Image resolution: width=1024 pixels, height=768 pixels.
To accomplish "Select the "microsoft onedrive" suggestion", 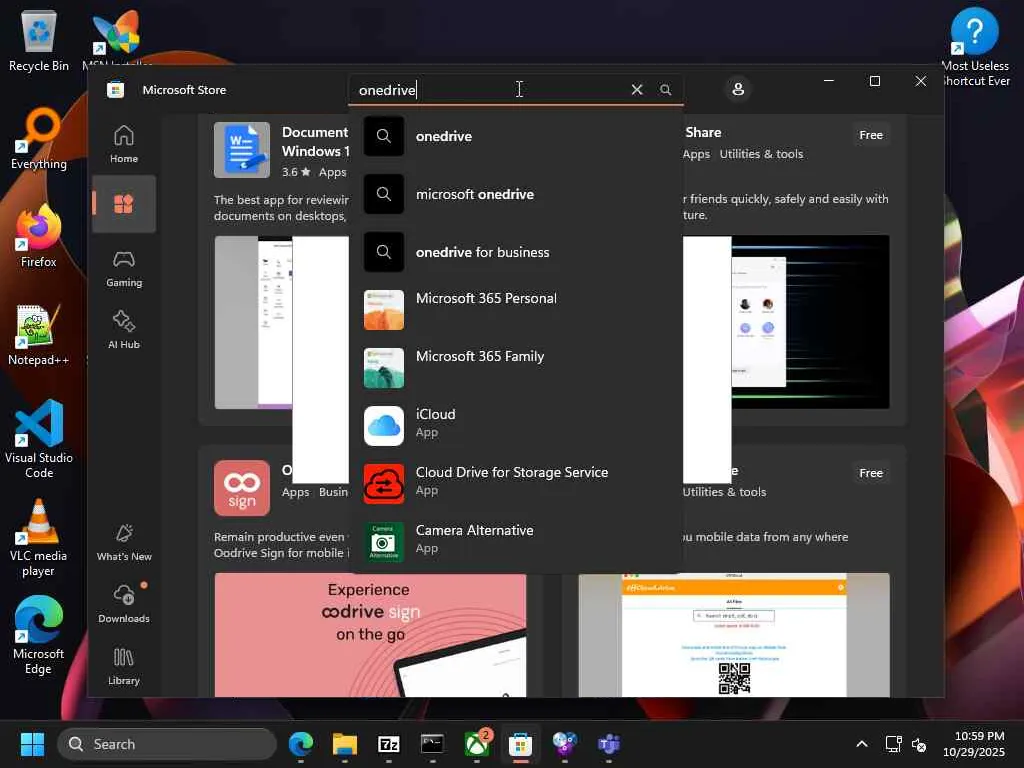I will [x=516, y=194].
